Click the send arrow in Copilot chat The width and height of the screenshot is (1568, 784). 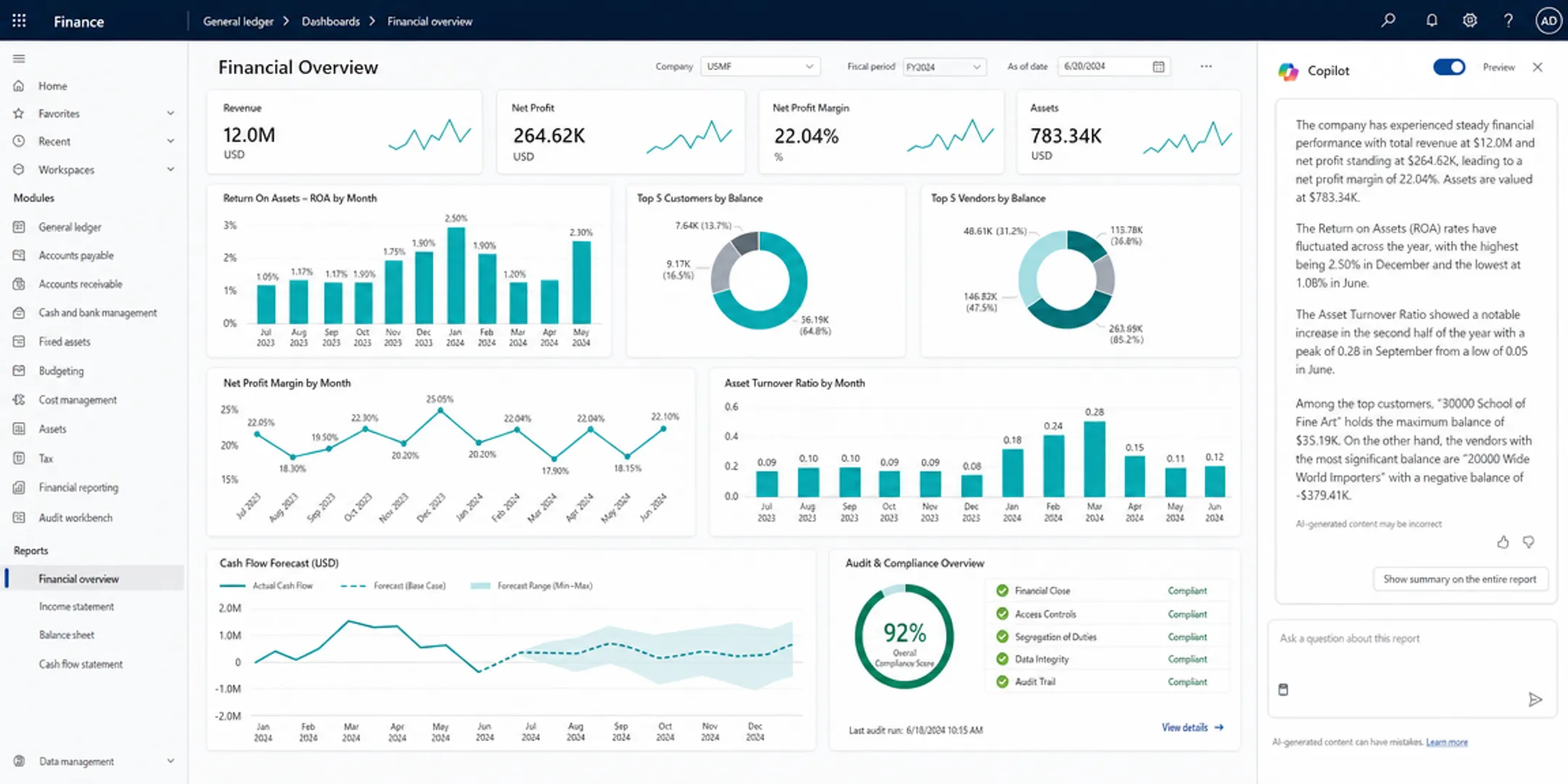(1535, 699)
